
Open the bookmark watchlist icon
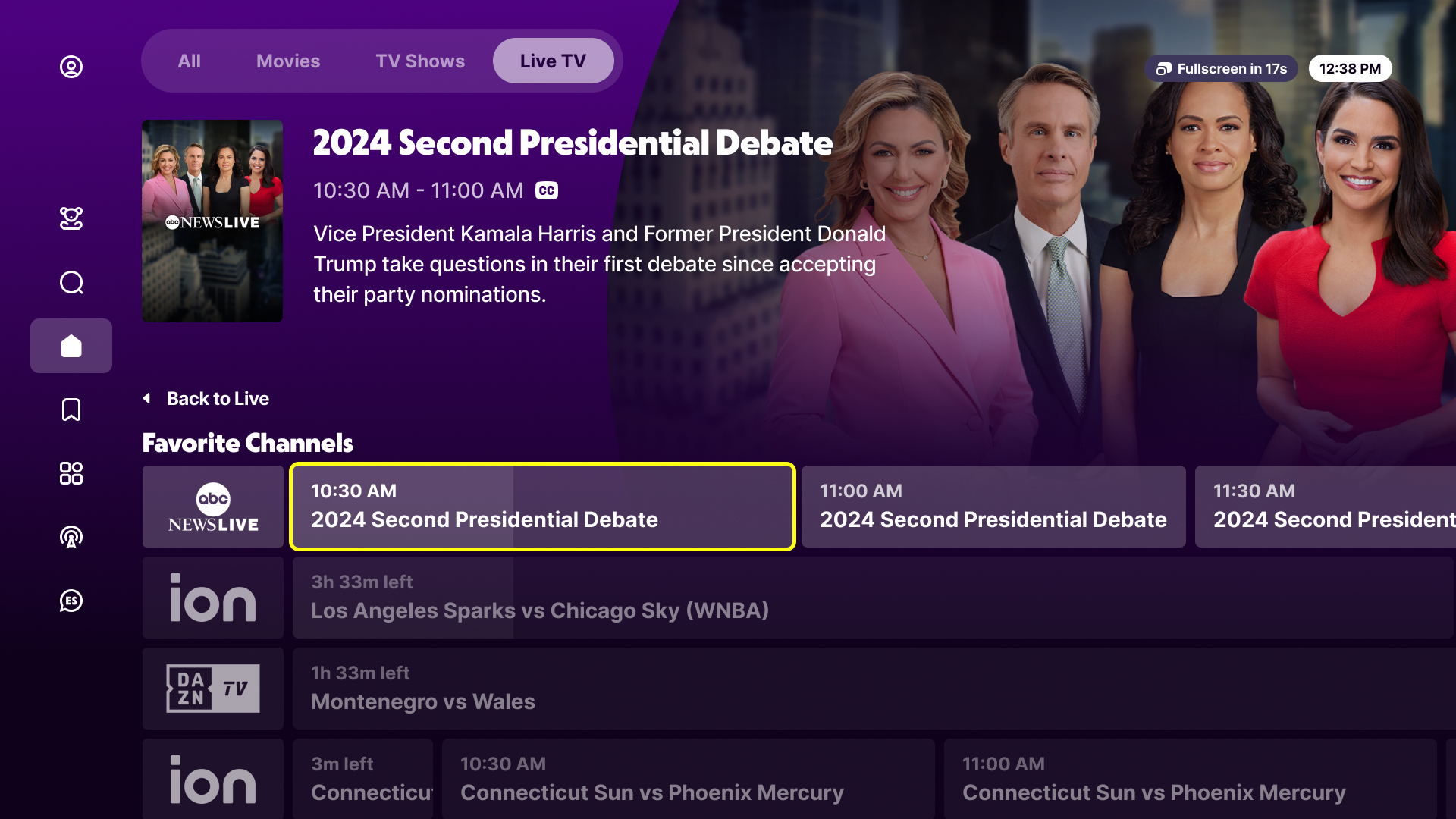click(71, 409)
